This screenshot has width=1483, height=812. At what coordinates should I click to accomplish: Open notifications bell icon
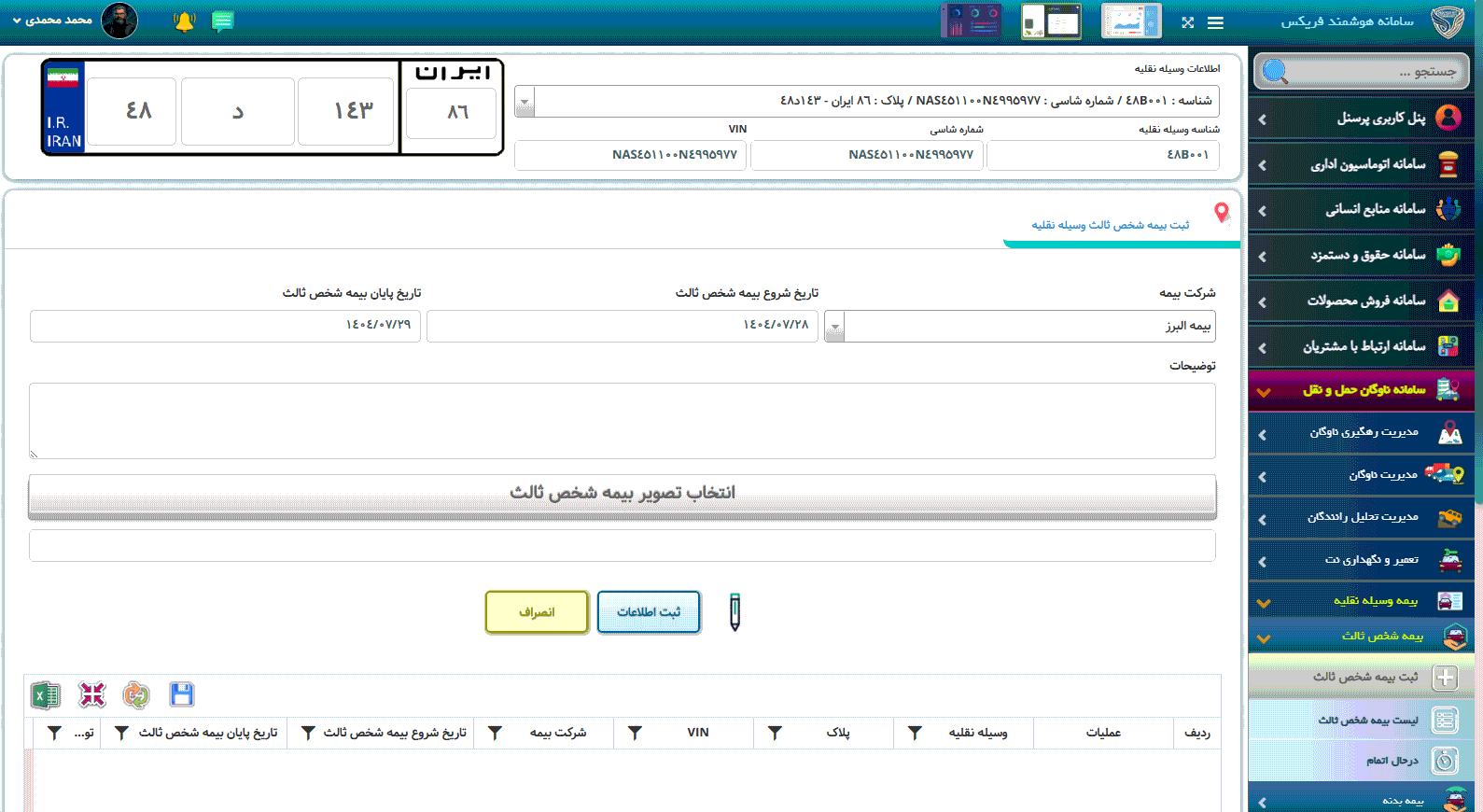(184, 21)
